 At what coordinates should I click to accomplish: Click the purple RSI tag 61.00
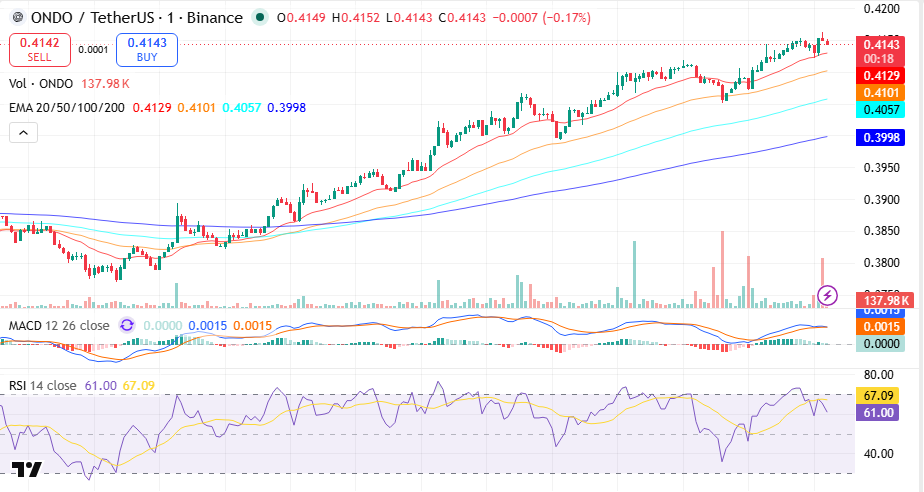(878, 412)
